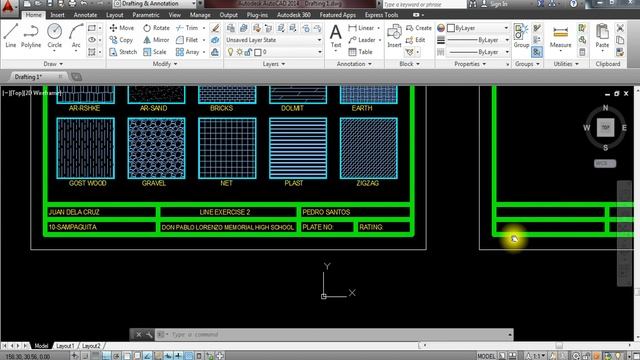Add a Linear dimension
The height and width of the screenshot is (360, 640).
coord(361,28)
